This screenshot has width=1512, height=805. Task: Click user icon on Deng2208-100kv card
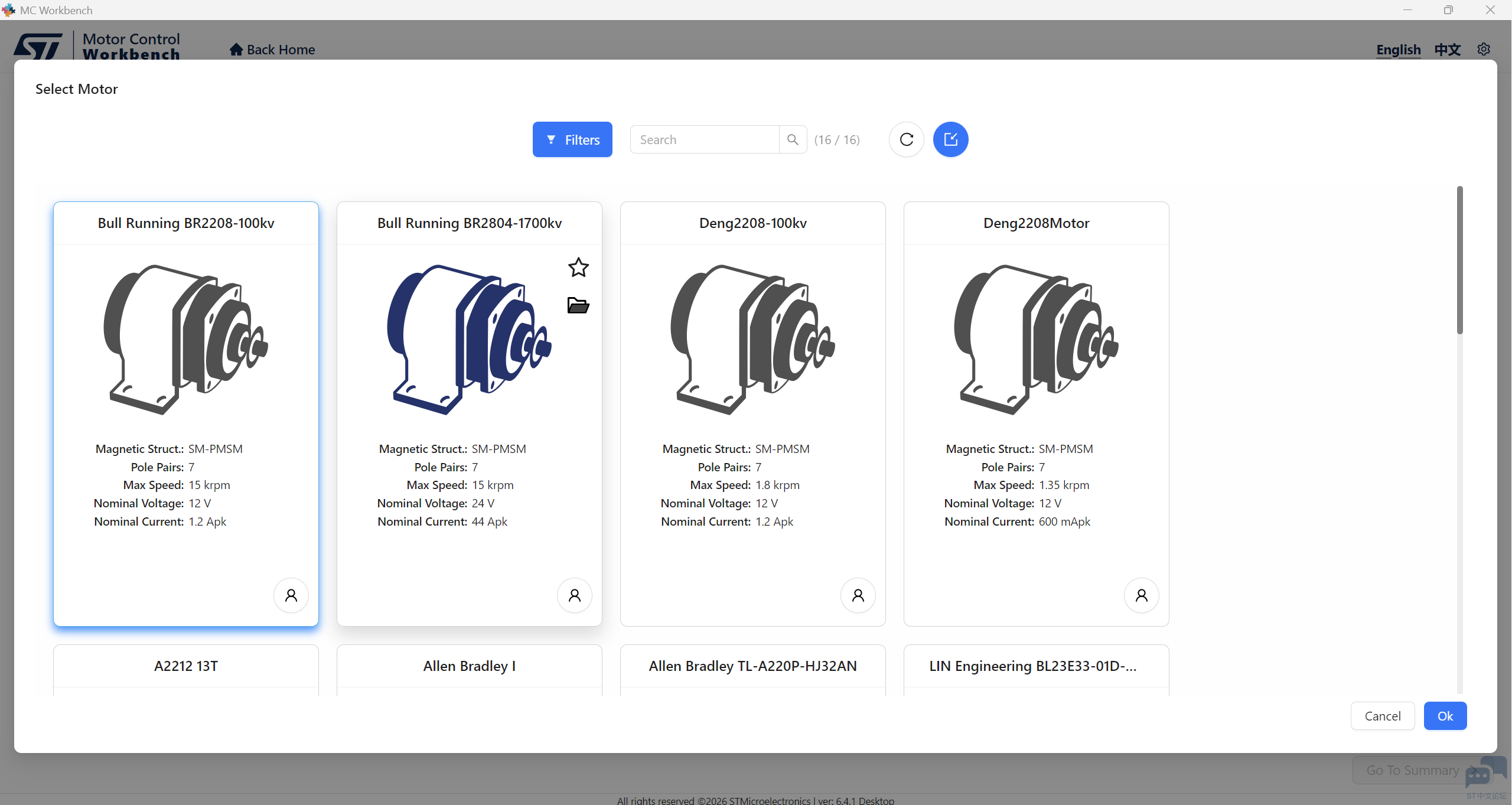coord(858,595)
